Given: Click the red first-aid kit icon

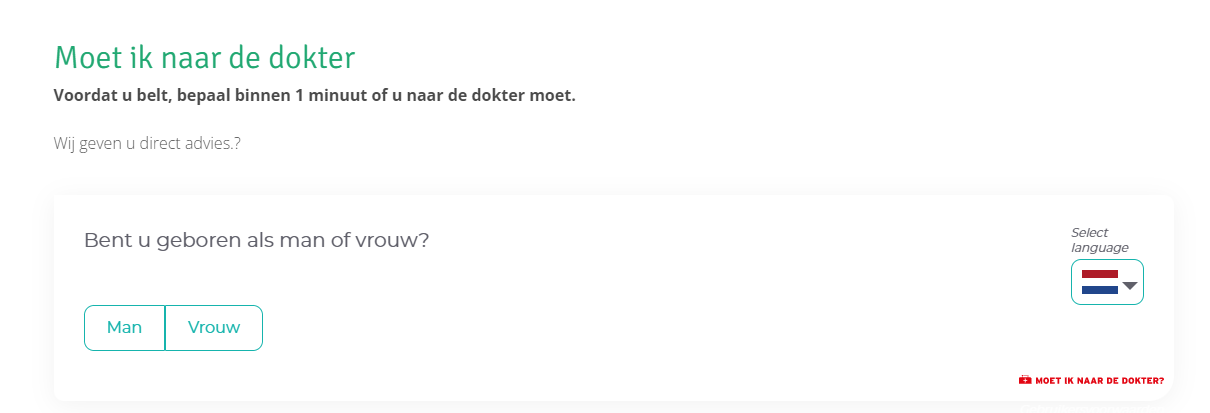Looking at the screenshot, I should click(1025, 380).
